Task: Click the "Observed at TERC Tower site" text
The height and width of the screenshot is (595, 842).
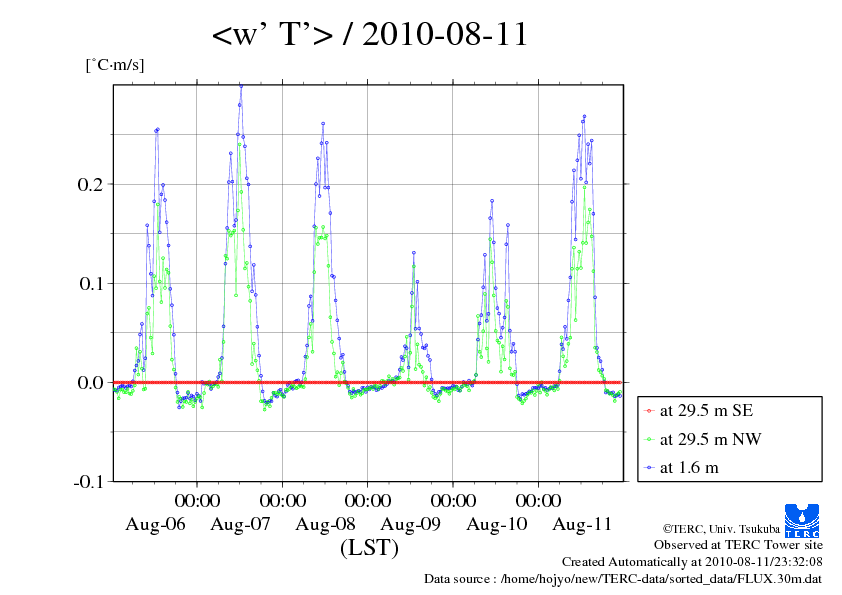Action: point(738,545)
